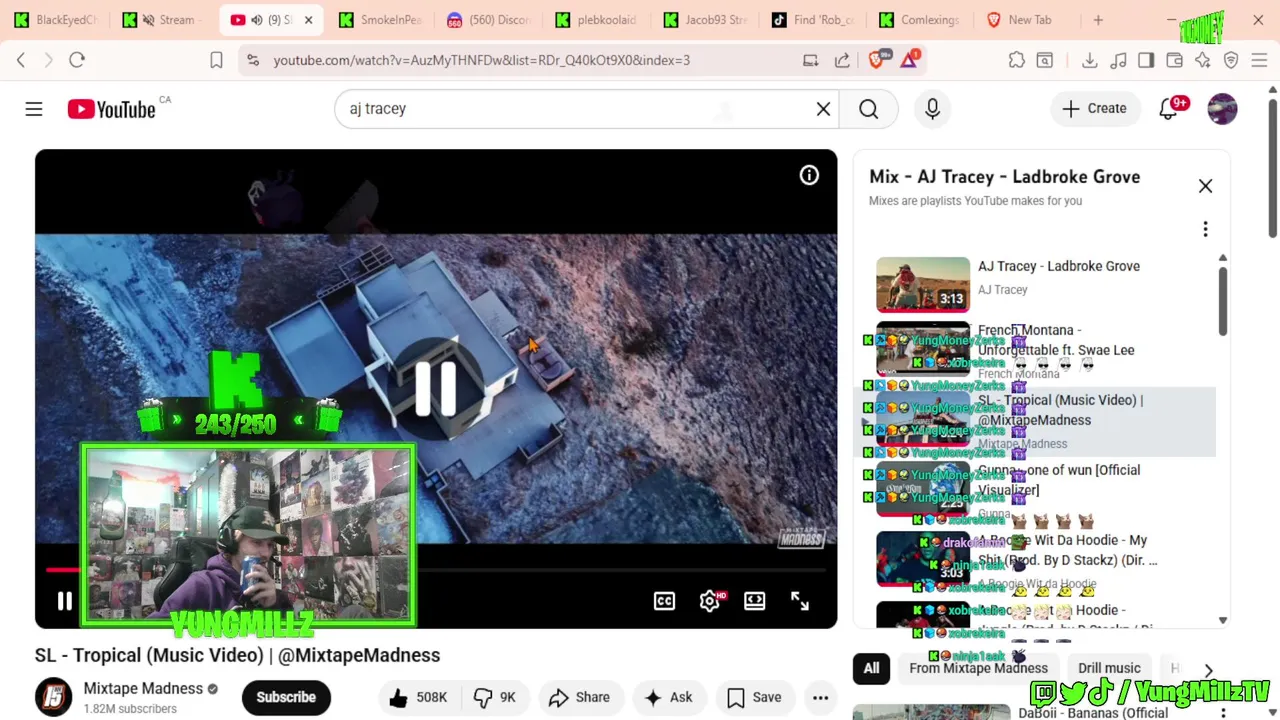Toggle closed captions on the player
The height and width of the screenshot is (720, 1280).
[x=664, y=601]
